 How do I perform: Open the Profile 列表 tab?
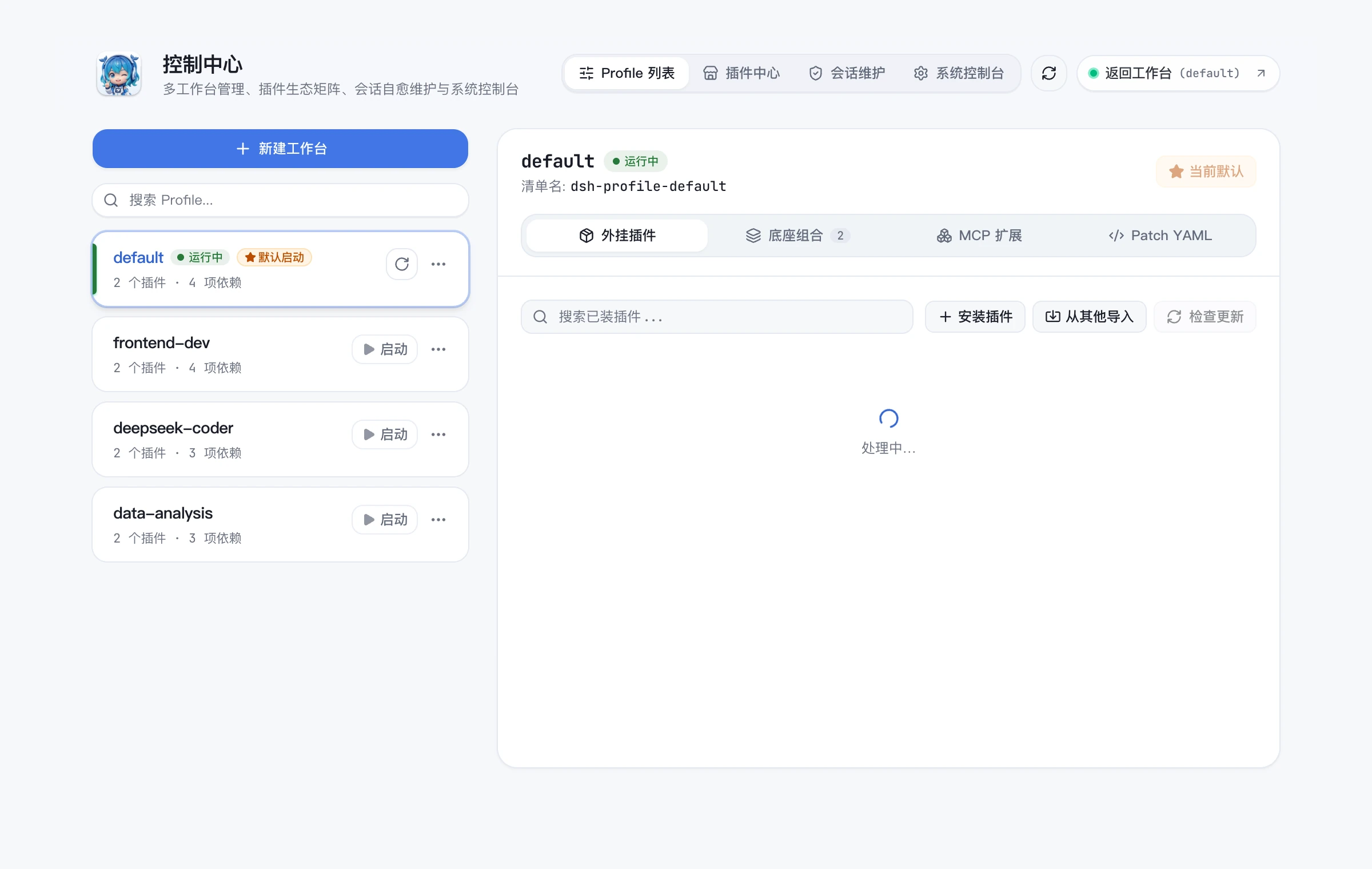(x=627, y=73)
